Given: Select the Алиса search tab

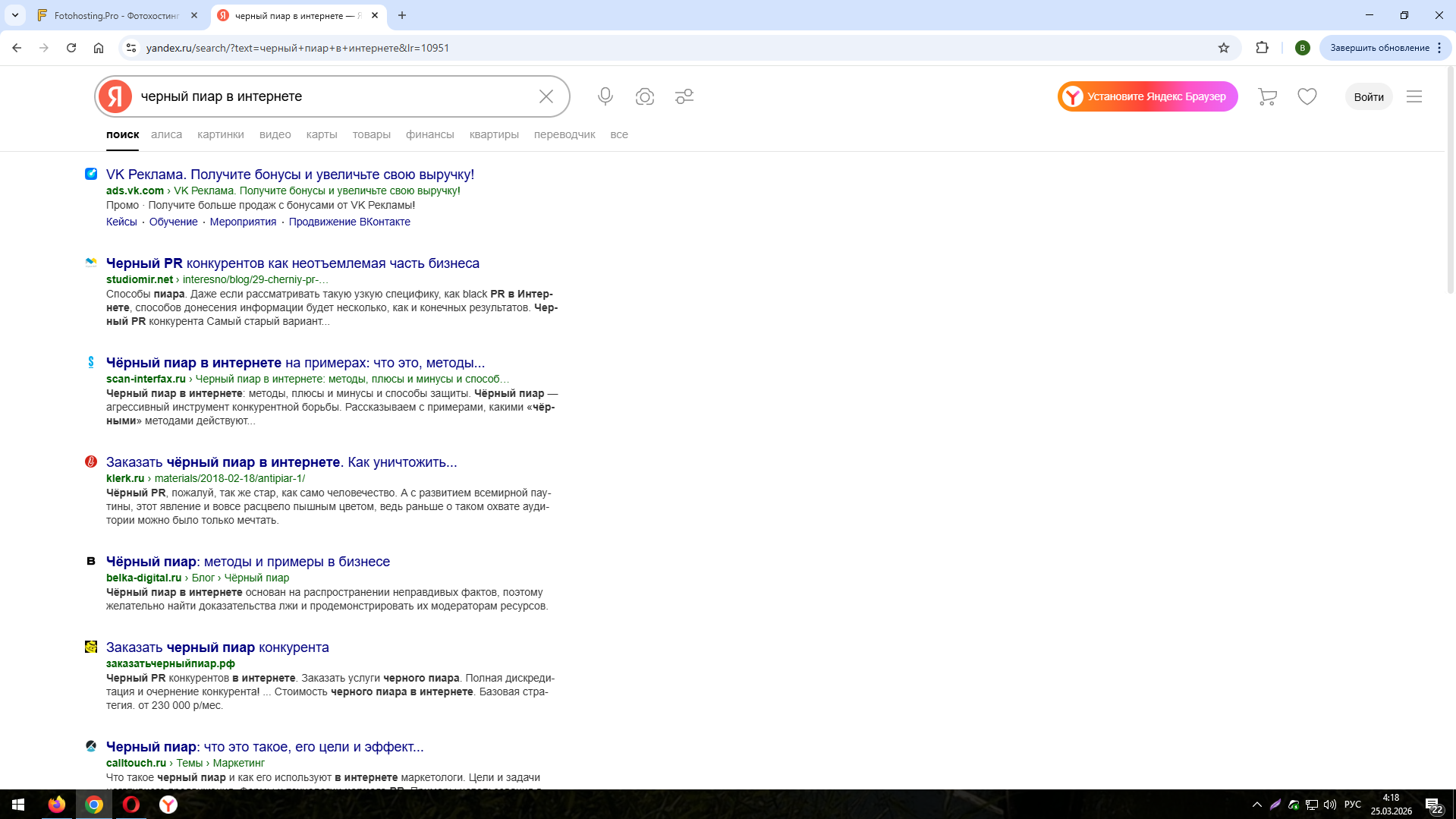Looking at the screenshot, I should pyautogui.click(x=166, y=134).
